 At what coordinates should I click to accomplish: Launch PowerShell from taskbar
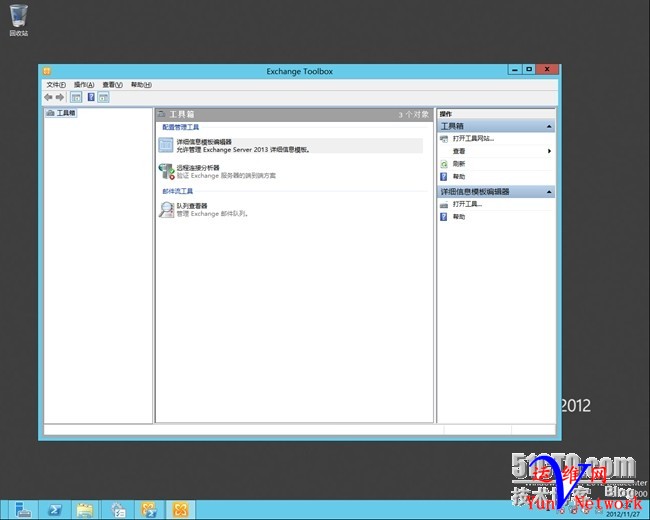(x=55, y=510)
